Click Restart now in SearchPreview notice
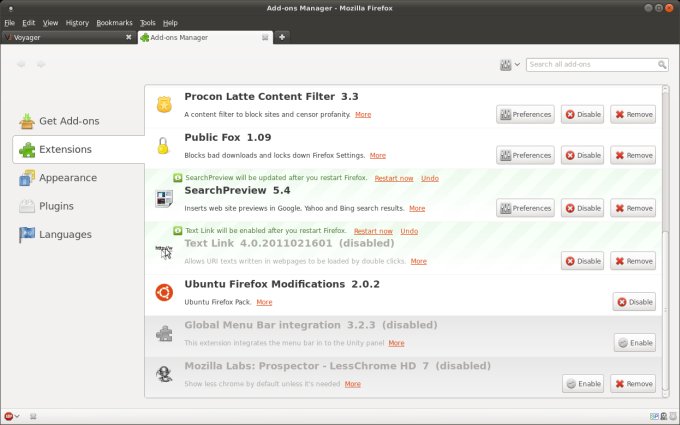The height and width of the screenshot is (425, 680). point(394,178)
